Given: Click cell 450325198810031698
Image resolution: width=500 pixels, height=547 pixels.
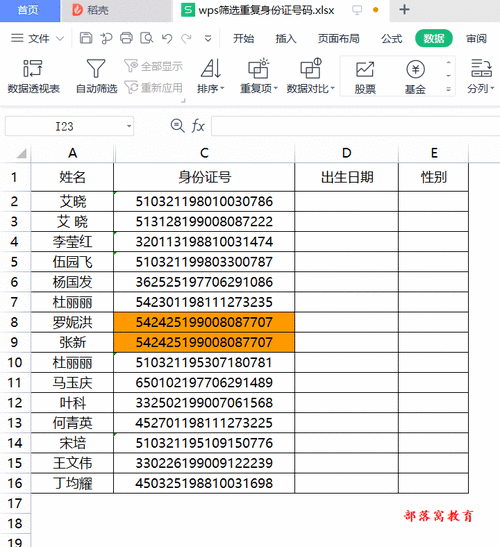Looking at the screenshot, I should (x=204, y=483).
